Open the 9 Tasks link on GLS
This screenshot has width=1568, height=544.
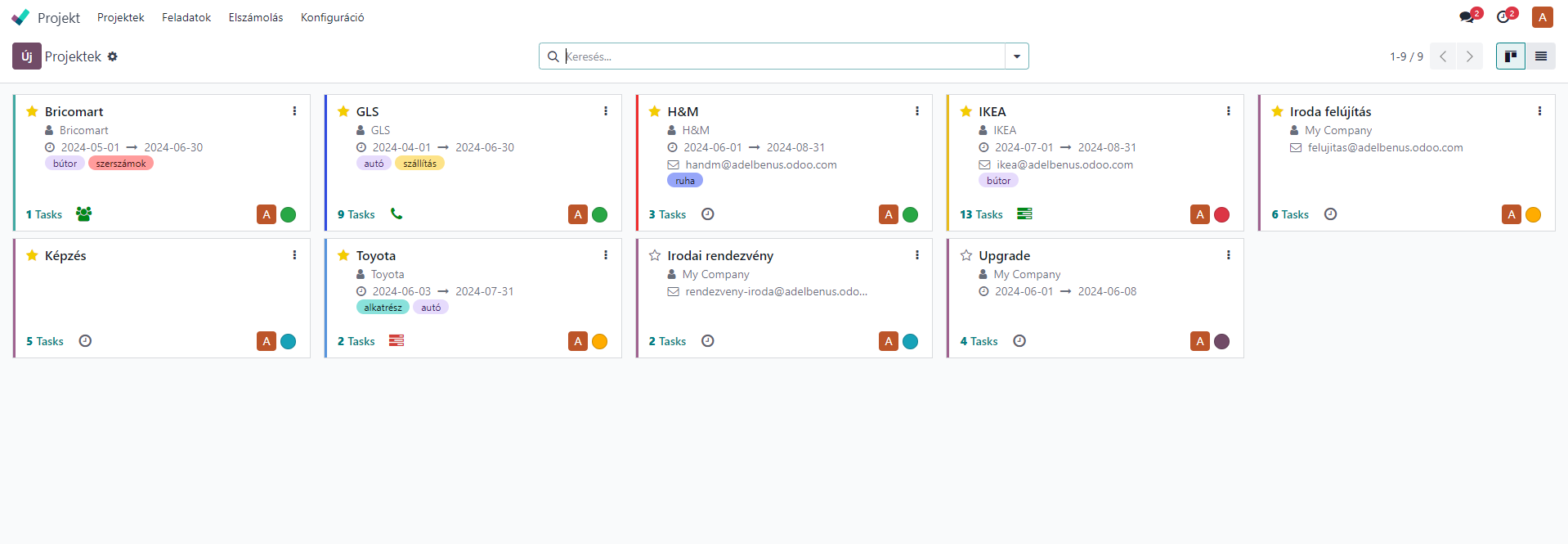coord(356,214)
